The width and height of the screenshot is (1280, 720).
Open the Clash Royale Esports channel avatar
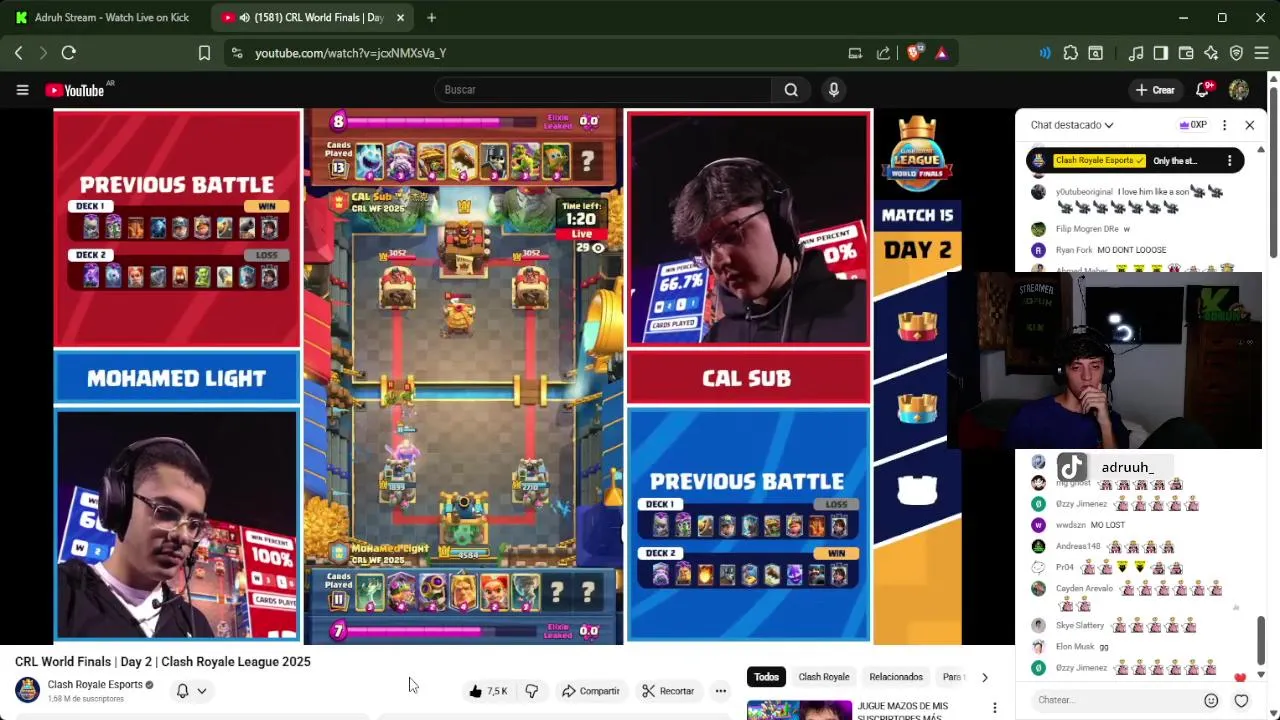point(27,690)
